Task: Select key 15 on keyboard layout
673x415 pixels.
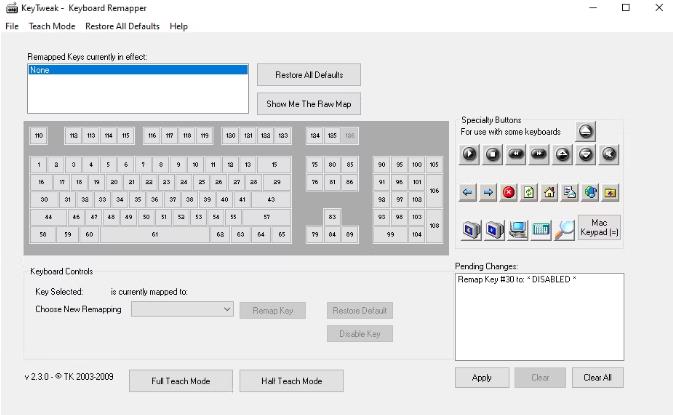Action: [x=274, y=164]
